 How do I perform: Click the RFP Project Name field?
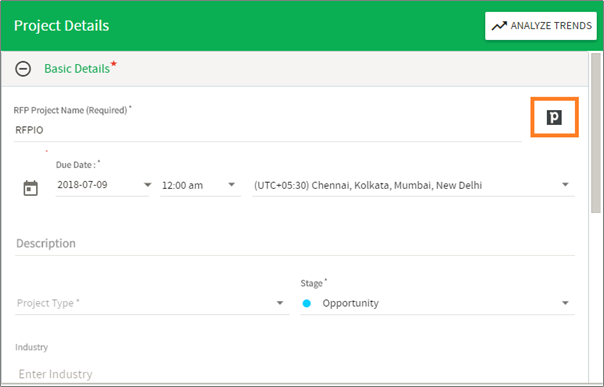[x=268, y=130]
